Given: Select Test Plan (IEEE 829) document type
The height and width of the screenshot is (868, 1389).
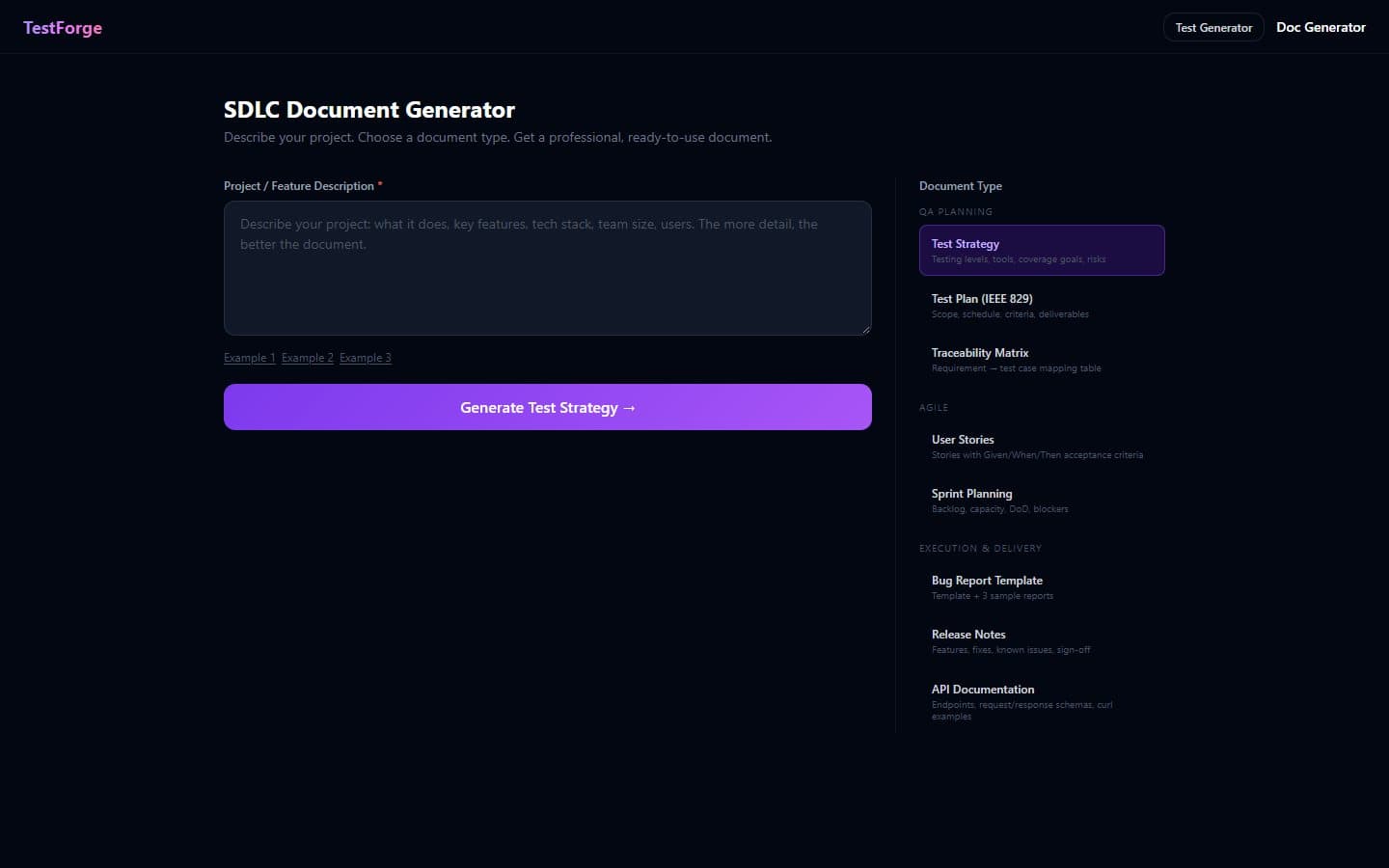Looking at the screenshot, I should click(1042, 306).
